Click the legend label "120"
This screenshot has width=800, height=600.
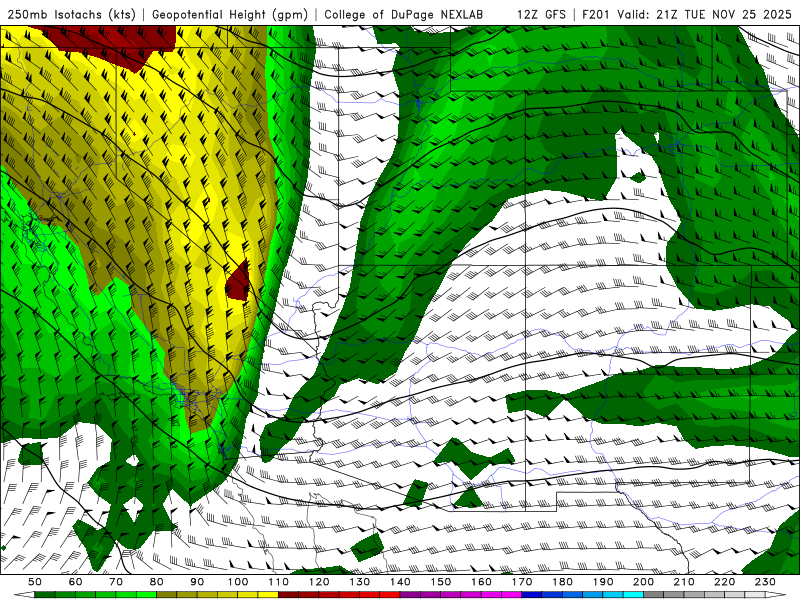[319, 582]
